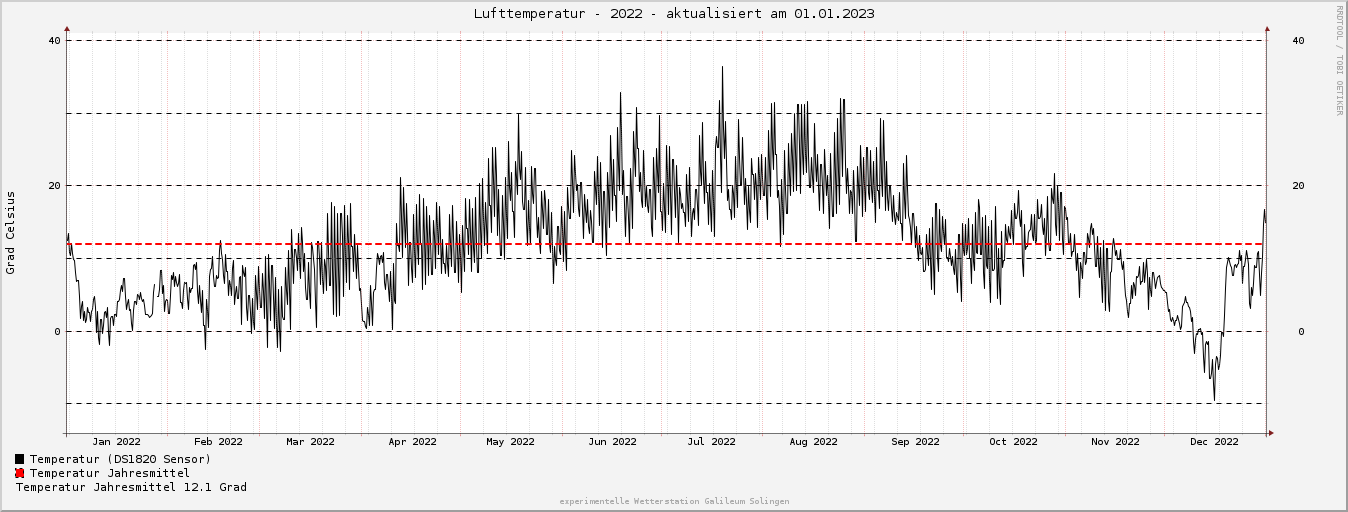The height and width of the screenshot is (512, 1348).
Task: Pick the Sep 2022 month label
Action: (x=914, y=441)
